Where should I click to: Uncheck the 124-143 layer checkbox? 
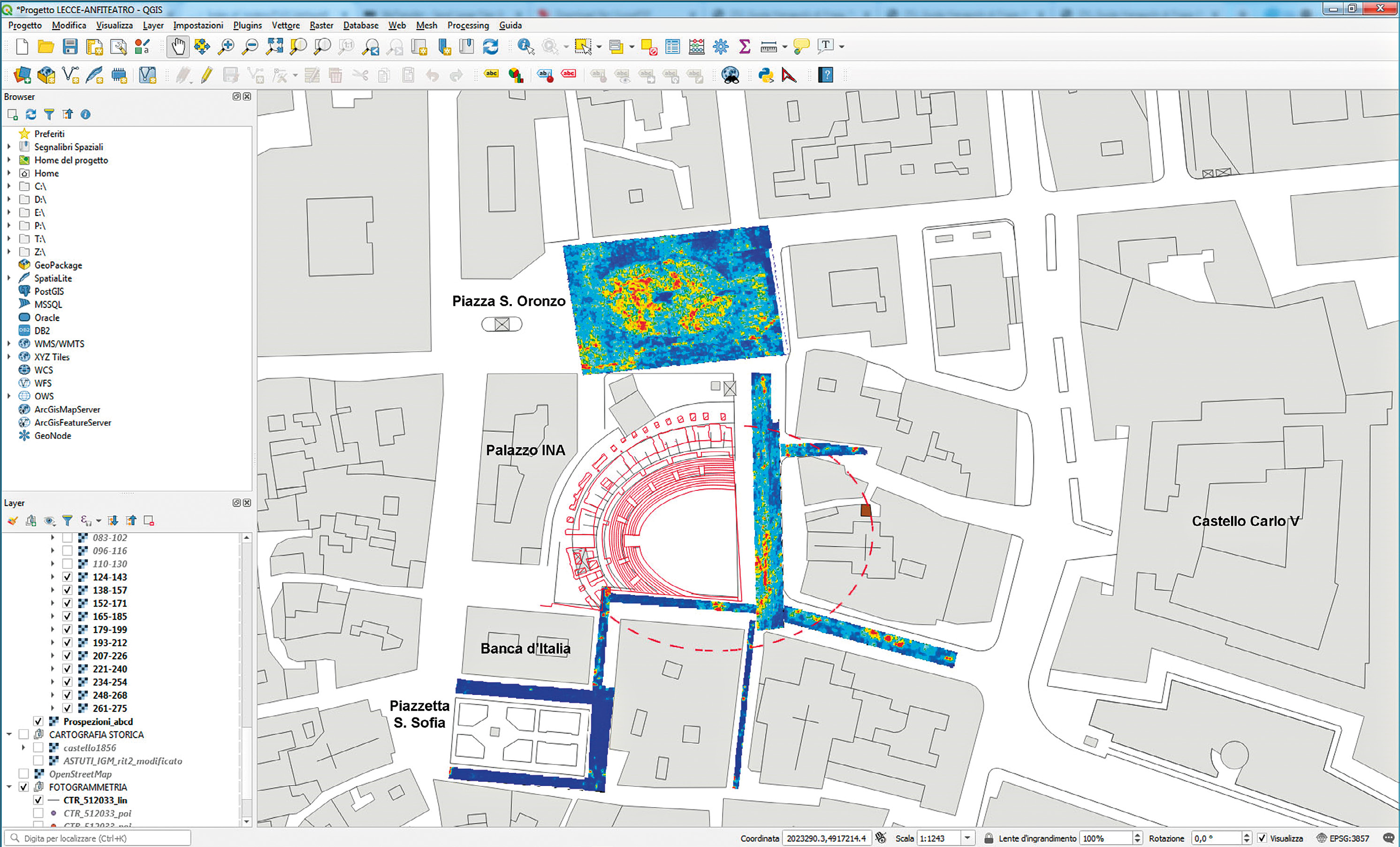[67, 577]
